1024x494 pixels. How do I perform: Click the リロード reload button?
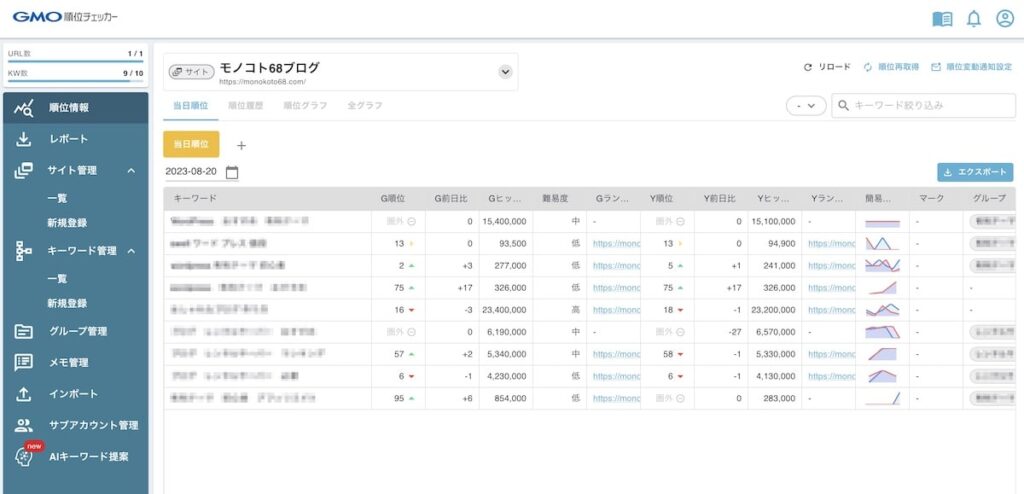(x=827, y=67)
